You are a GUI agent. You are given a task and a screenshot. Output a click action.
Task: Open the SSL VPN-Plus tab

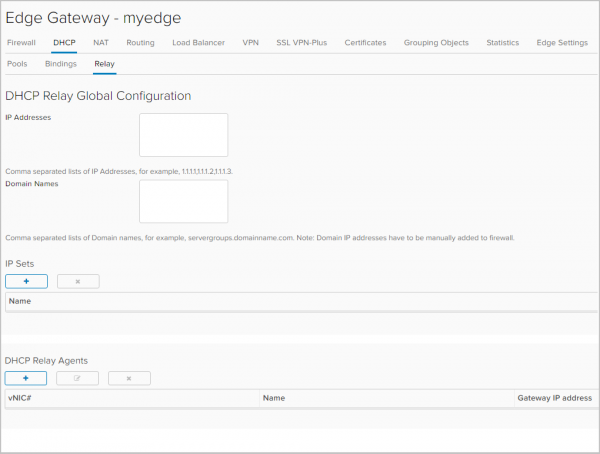[x=301, y=43]
